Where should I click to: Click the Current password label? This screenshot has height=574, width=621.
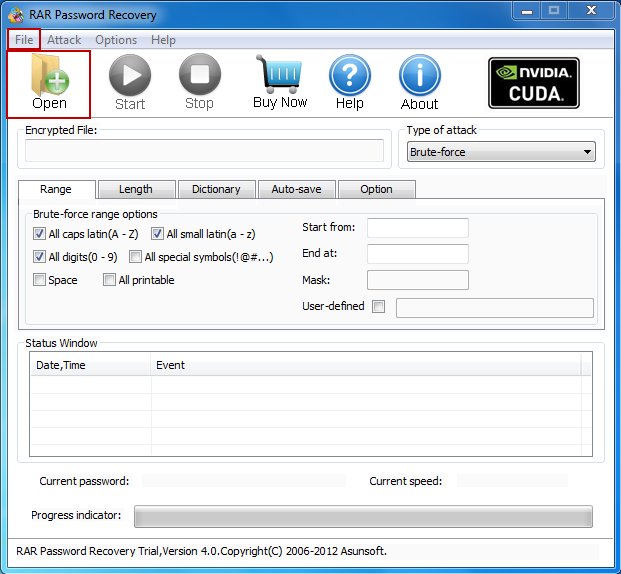click(x=84, y=481)
